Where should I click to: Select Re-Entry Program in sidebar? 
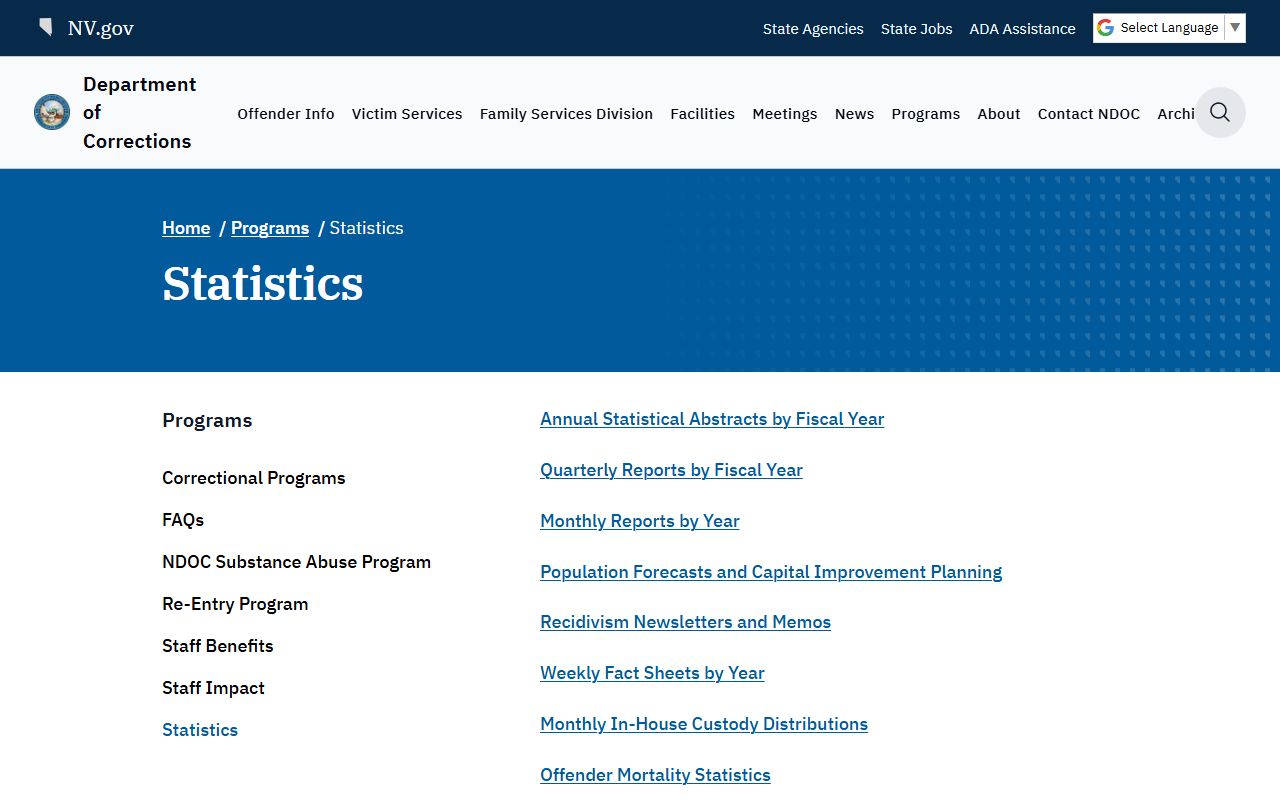tap(235, 604)
